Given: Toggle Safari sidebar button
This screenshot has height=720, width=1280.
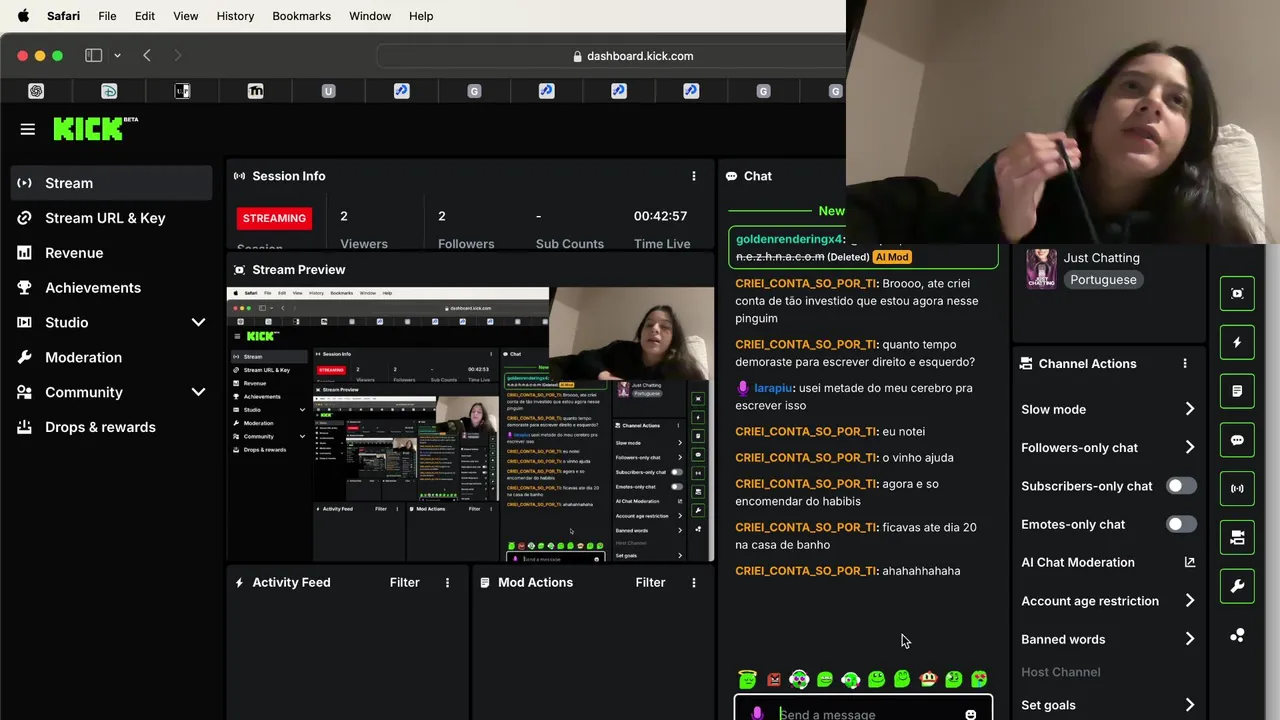Looking at the screenshot, I should tap(94, 56).
